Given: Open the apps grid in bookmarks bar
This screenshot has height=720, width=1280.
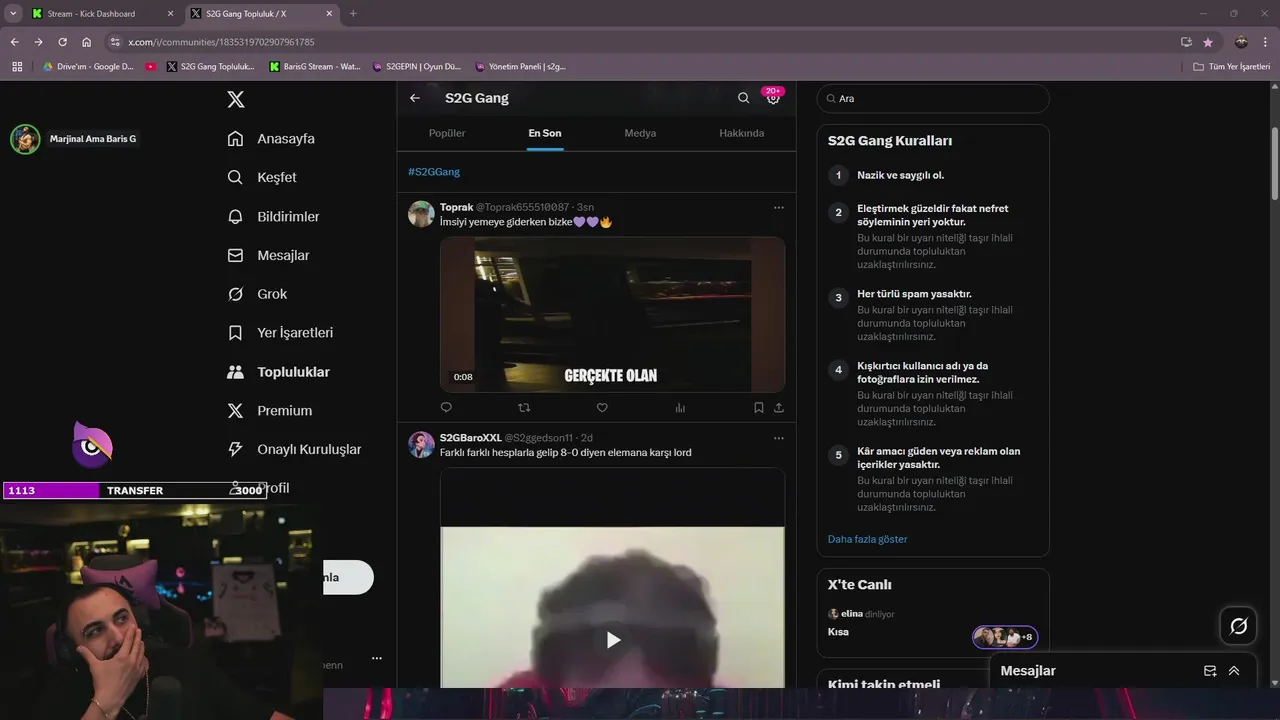Looking at the screenshot, I should click(17, 67).
